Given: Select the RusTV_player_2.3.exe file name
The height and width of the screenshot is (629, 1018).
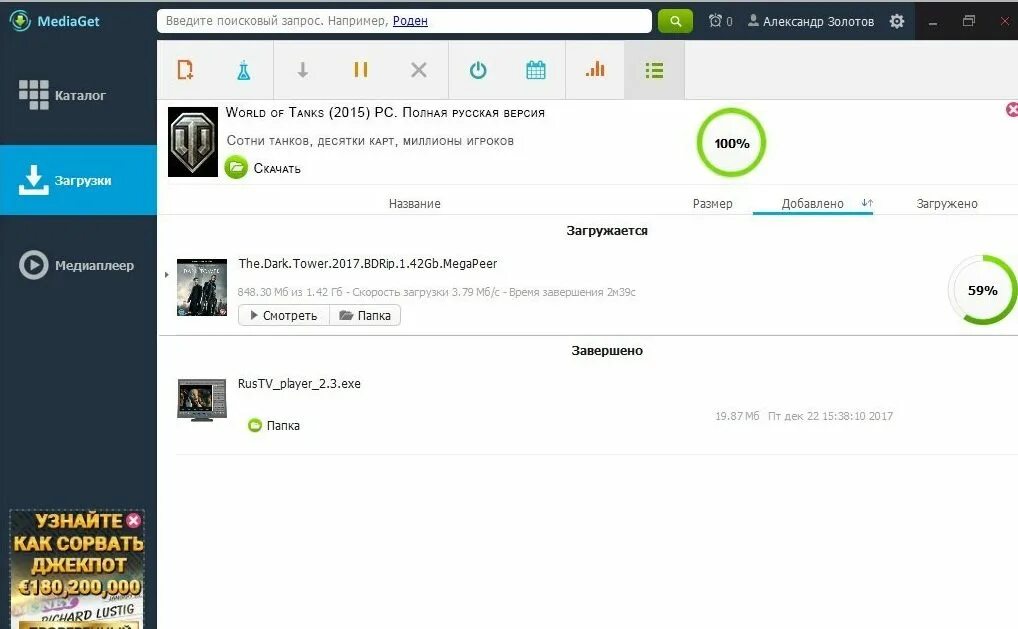Looking at the screenshot, I should (299, 384).
